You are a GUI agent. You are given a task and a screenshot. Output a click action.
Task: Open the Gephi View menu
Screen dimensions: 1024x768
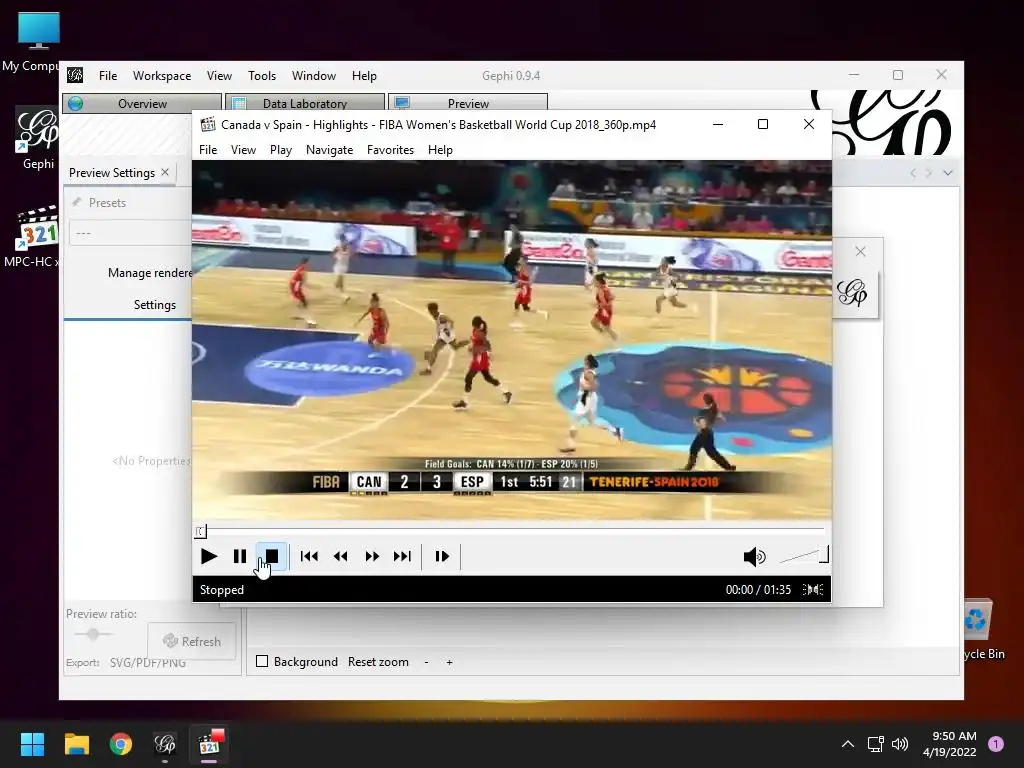(x=219, y=76)
